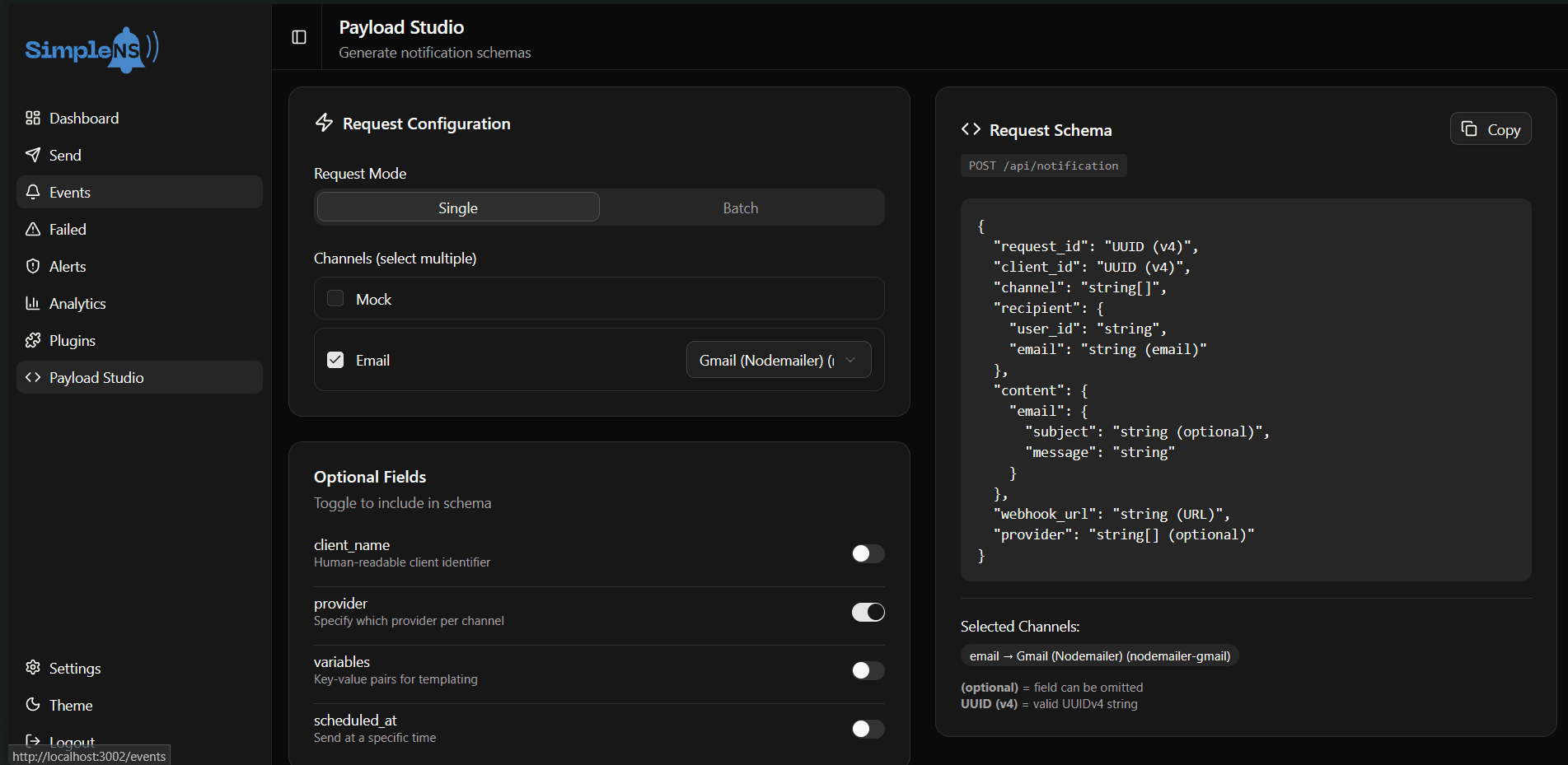Uncheck the Email channel checkbox
The image size is (1568, 765).
pyautogui.click(x=335, y=360)
